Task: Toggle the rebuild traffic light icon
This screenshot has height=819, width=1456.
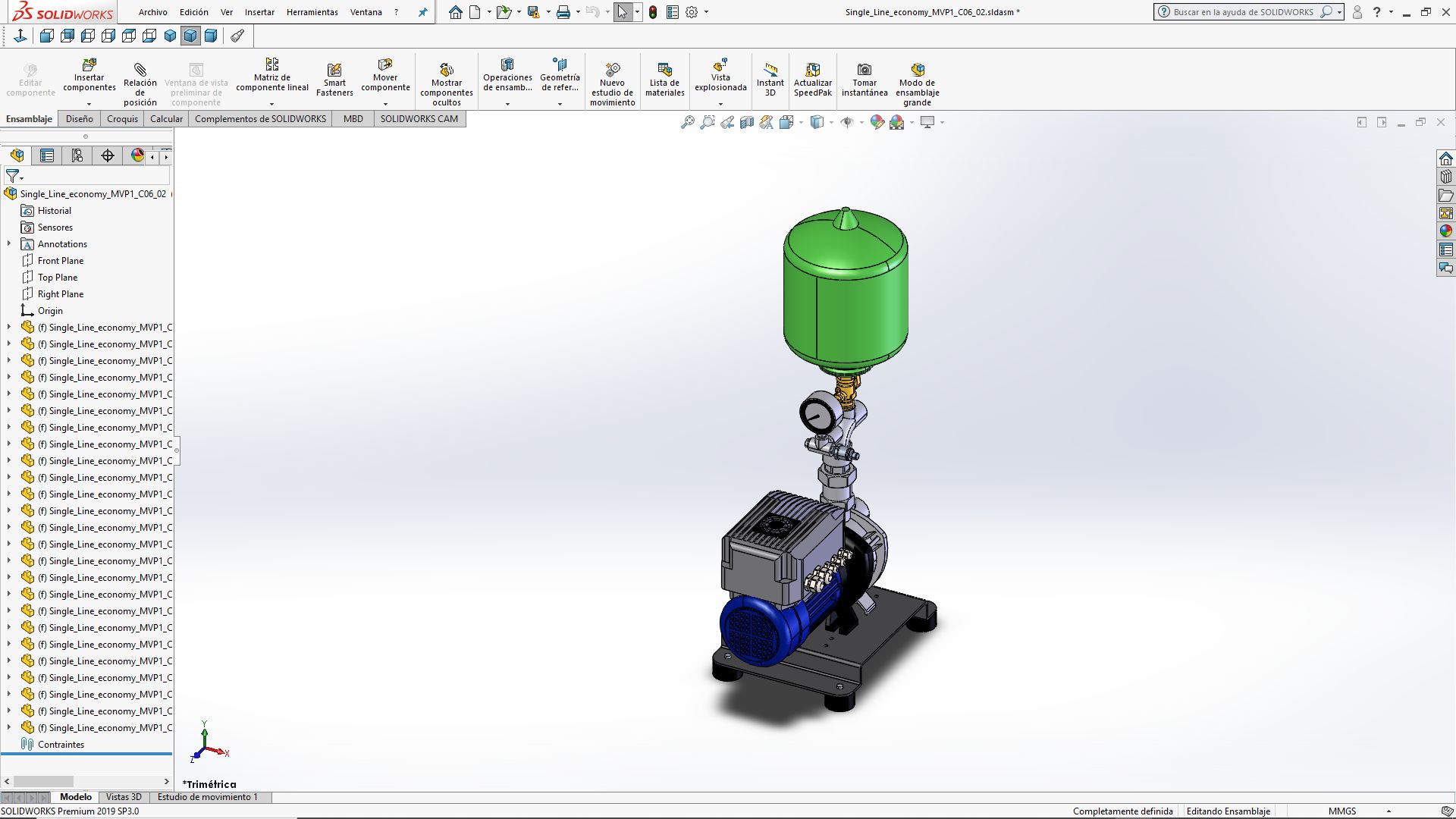Action: (653, 12)
